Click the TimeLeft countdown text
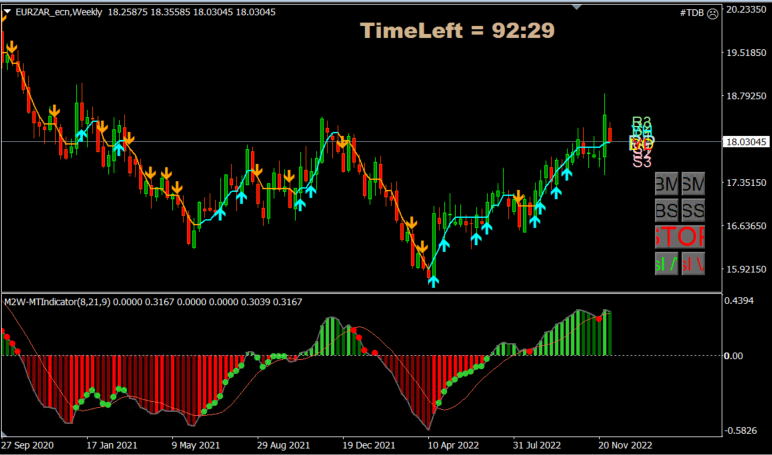The image size is (772, 455). (458, 31)
